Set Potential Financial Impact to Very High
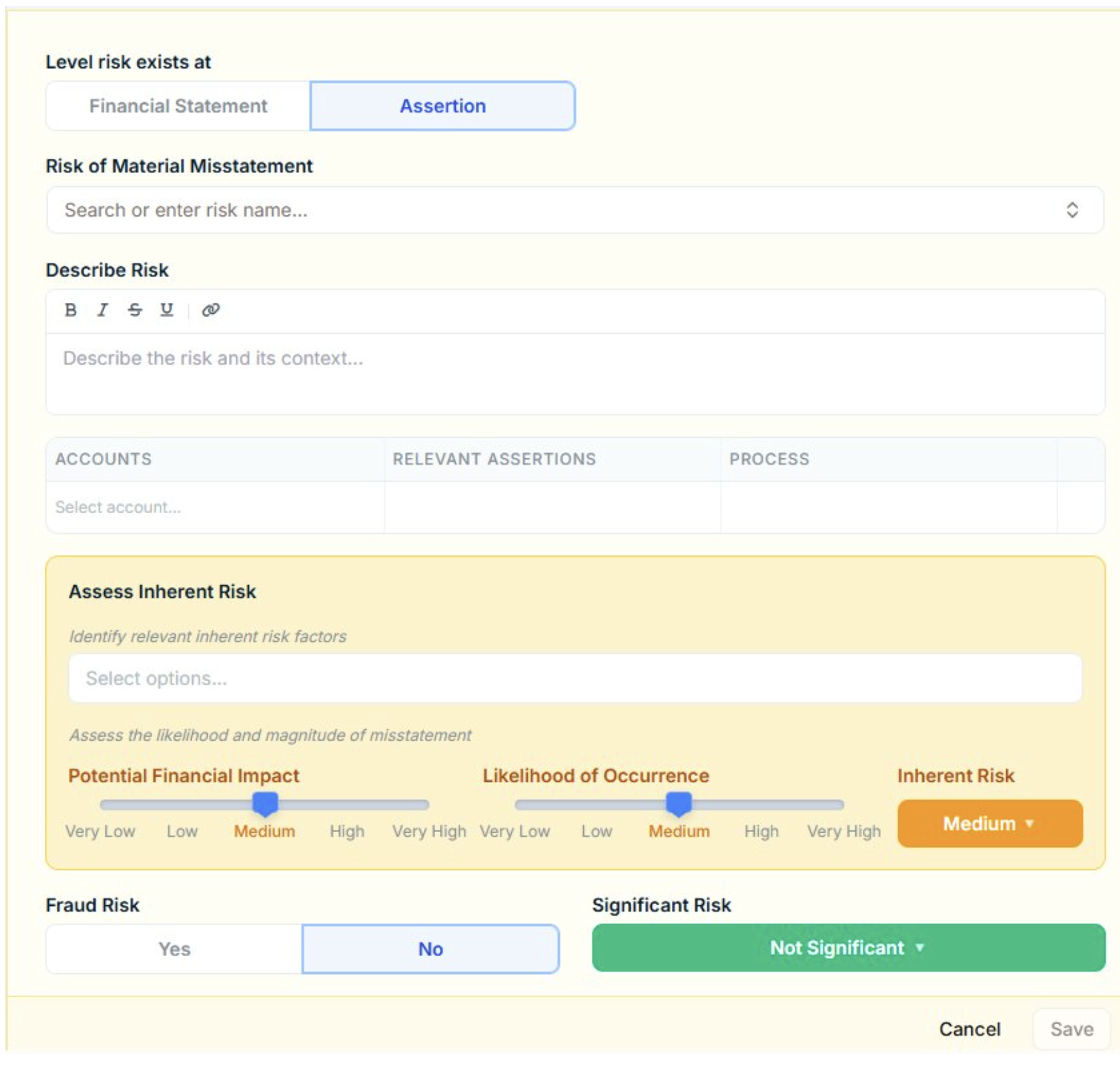Image resolution: width=1120 pixels, height=1066 pixels. (429, 831)
